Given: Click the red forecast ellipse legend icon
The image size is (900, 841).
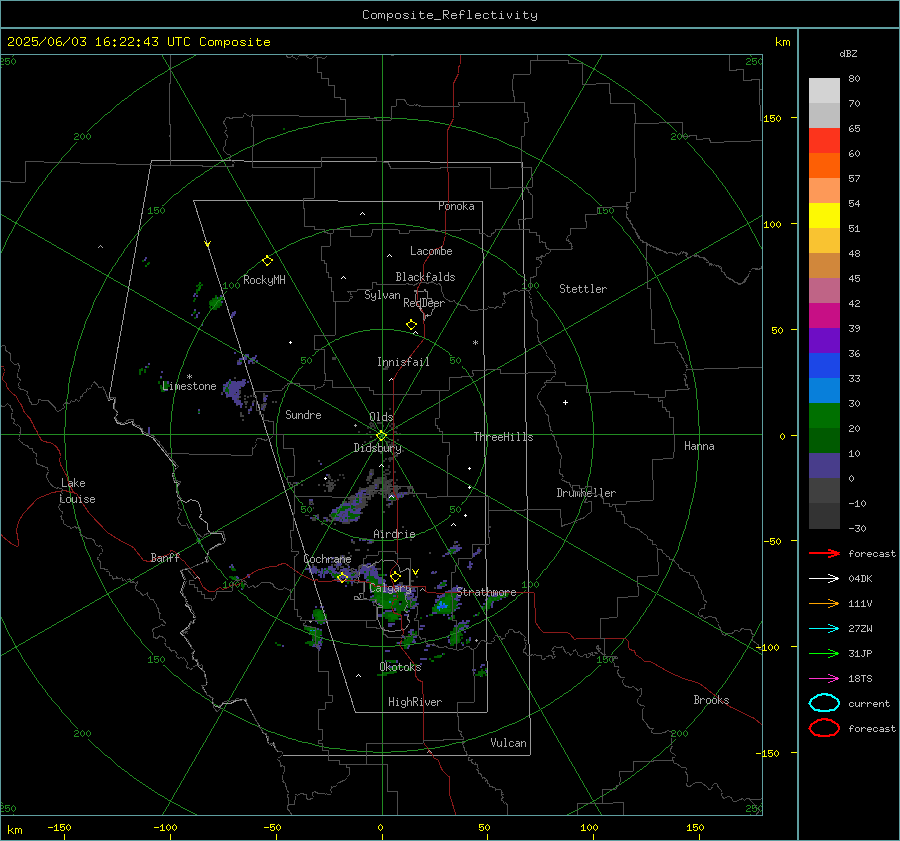Looking at the screenshot, I should click(824, 728).
